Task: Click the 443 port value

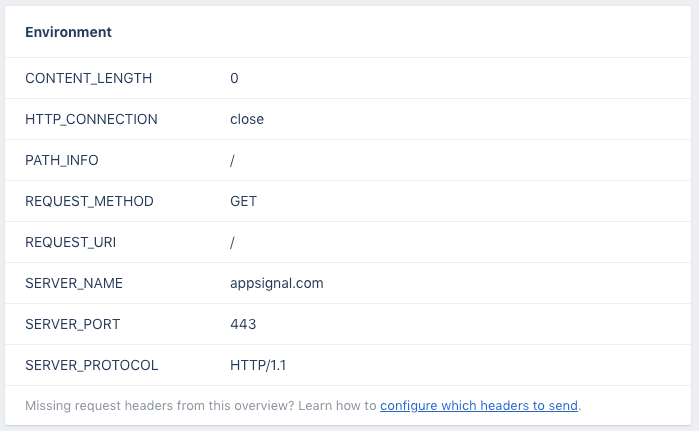Action: point(243,324)
